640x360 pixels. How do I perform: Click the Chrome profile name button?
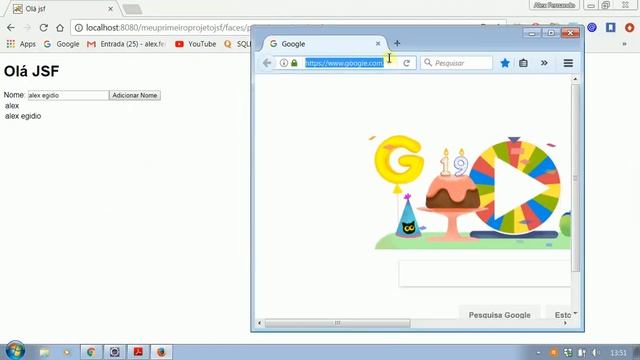point(554,5)
